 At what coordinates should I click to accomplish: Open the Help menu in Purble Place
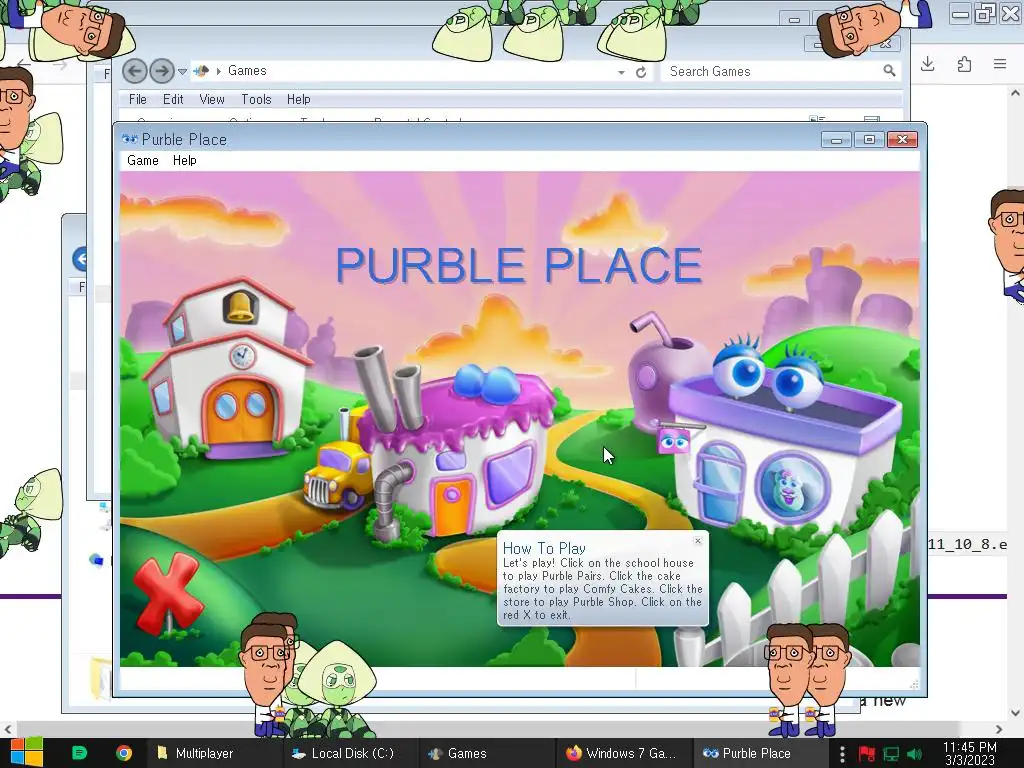(184, 161)
